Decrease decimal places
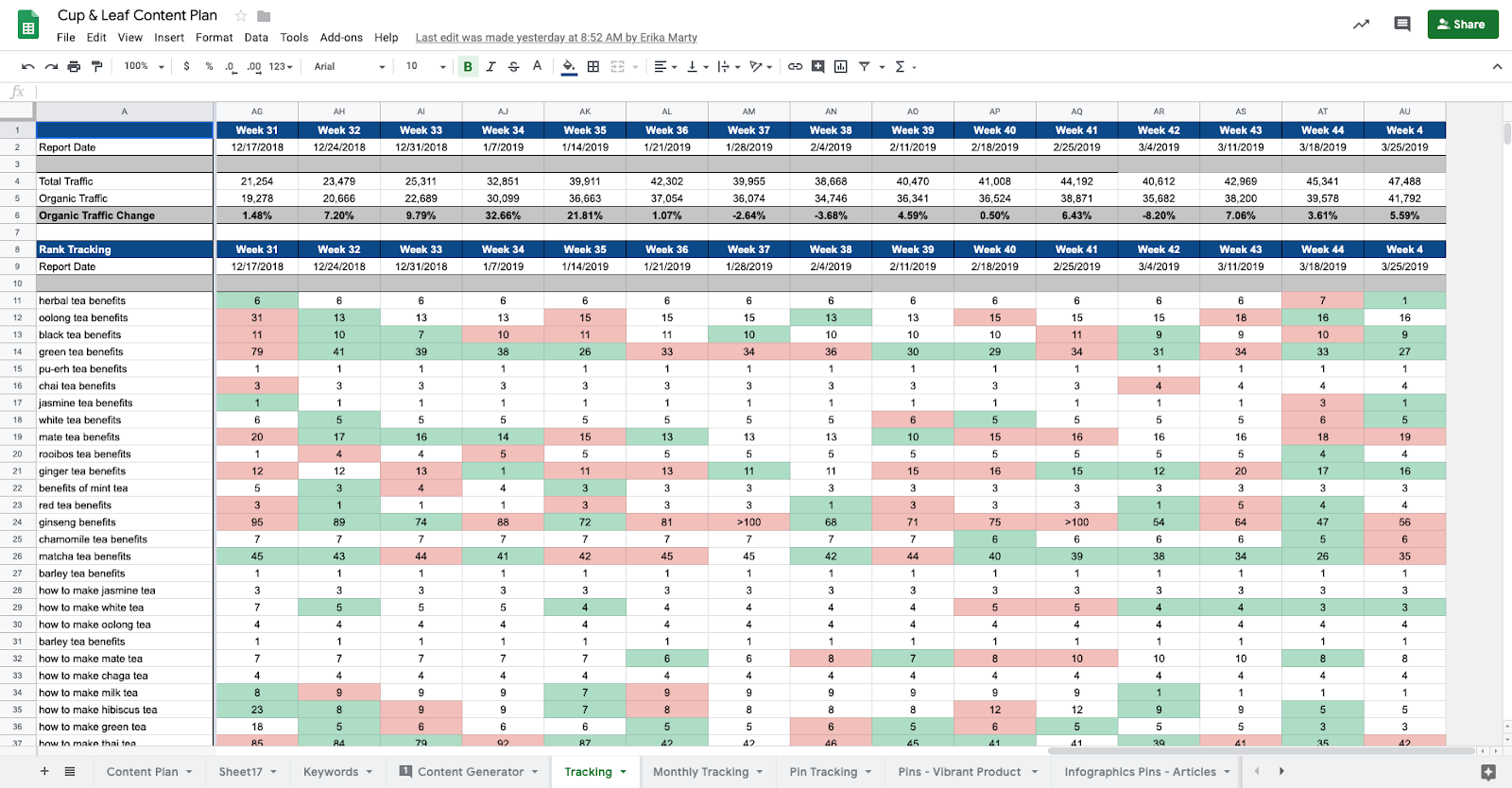Viewport: 1512px width, 788px height. 231,67
